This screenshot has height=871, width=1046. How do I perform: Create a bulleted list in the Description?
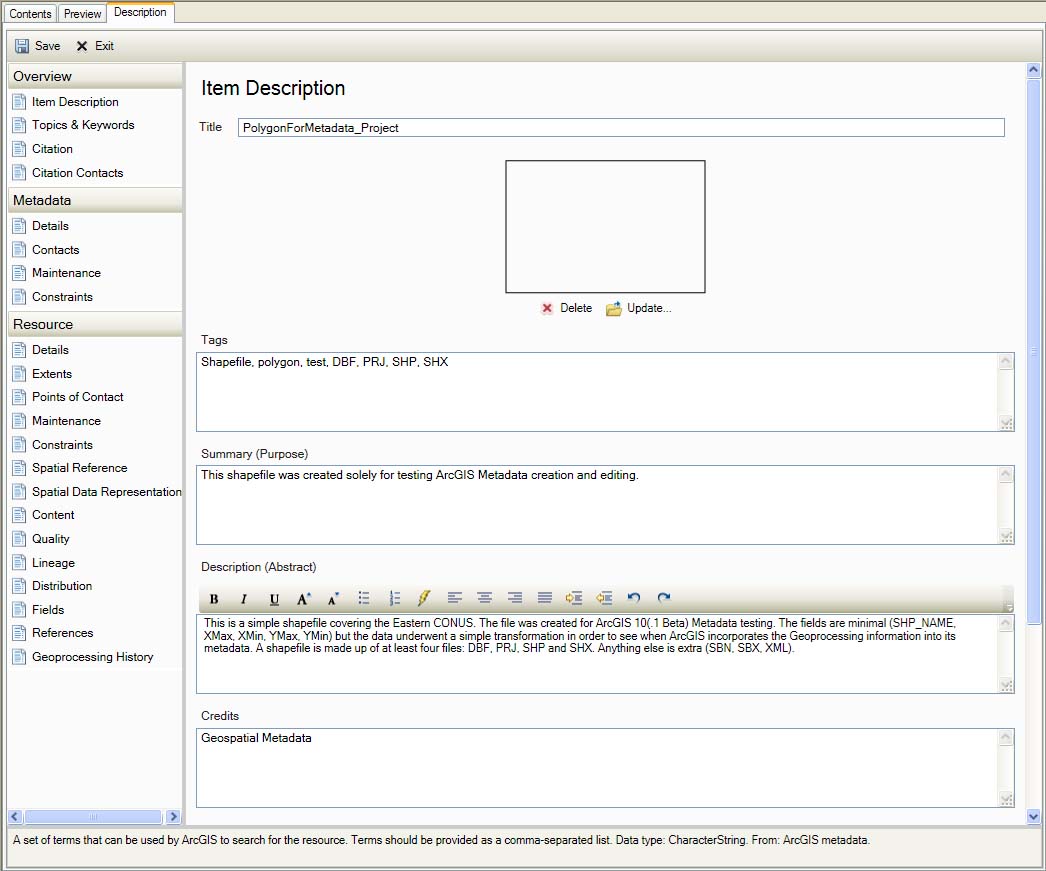(364, 597)
